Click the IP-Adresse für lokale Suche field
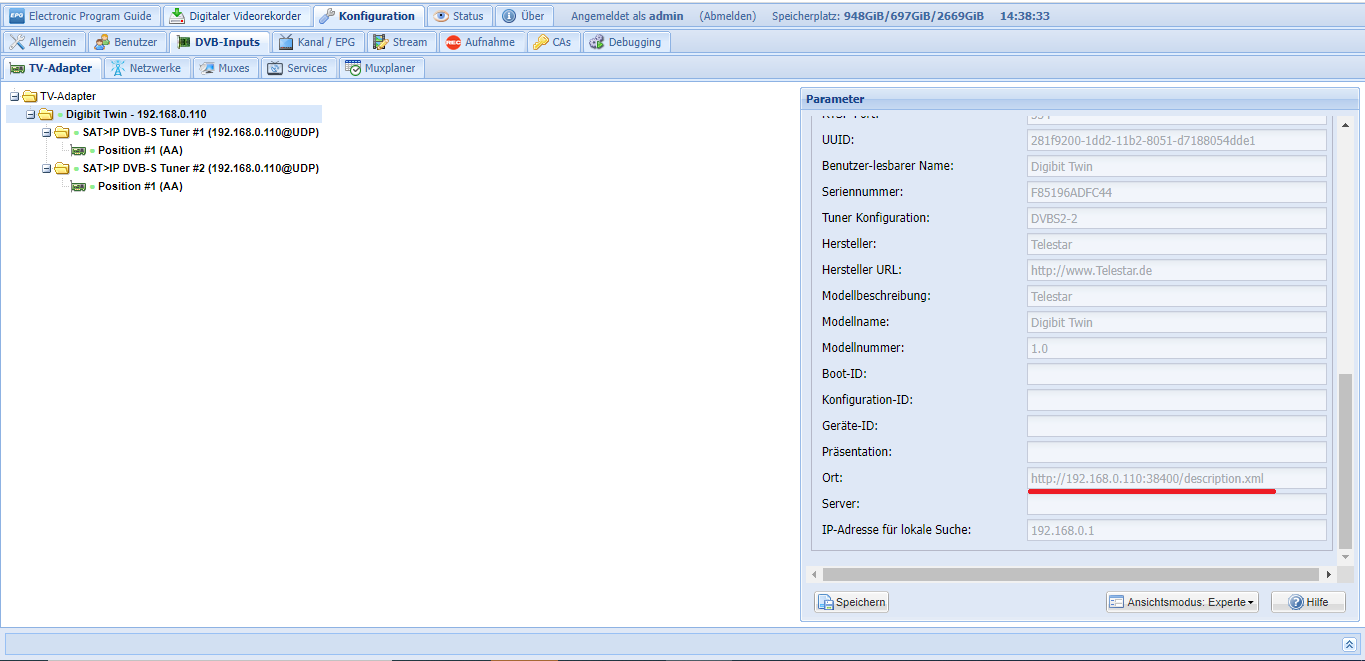The width and height of the screenshot is (1365, 661). coord(1177,530)
